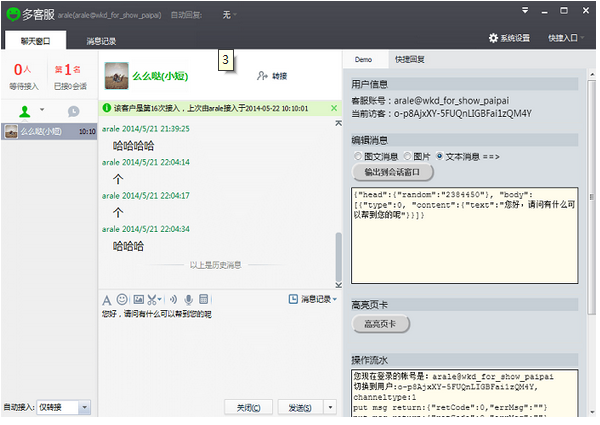The height and width of the screenshot is (425, 600).
Task: Click the scissors screenshot tool
Action: tap(152, 299)
